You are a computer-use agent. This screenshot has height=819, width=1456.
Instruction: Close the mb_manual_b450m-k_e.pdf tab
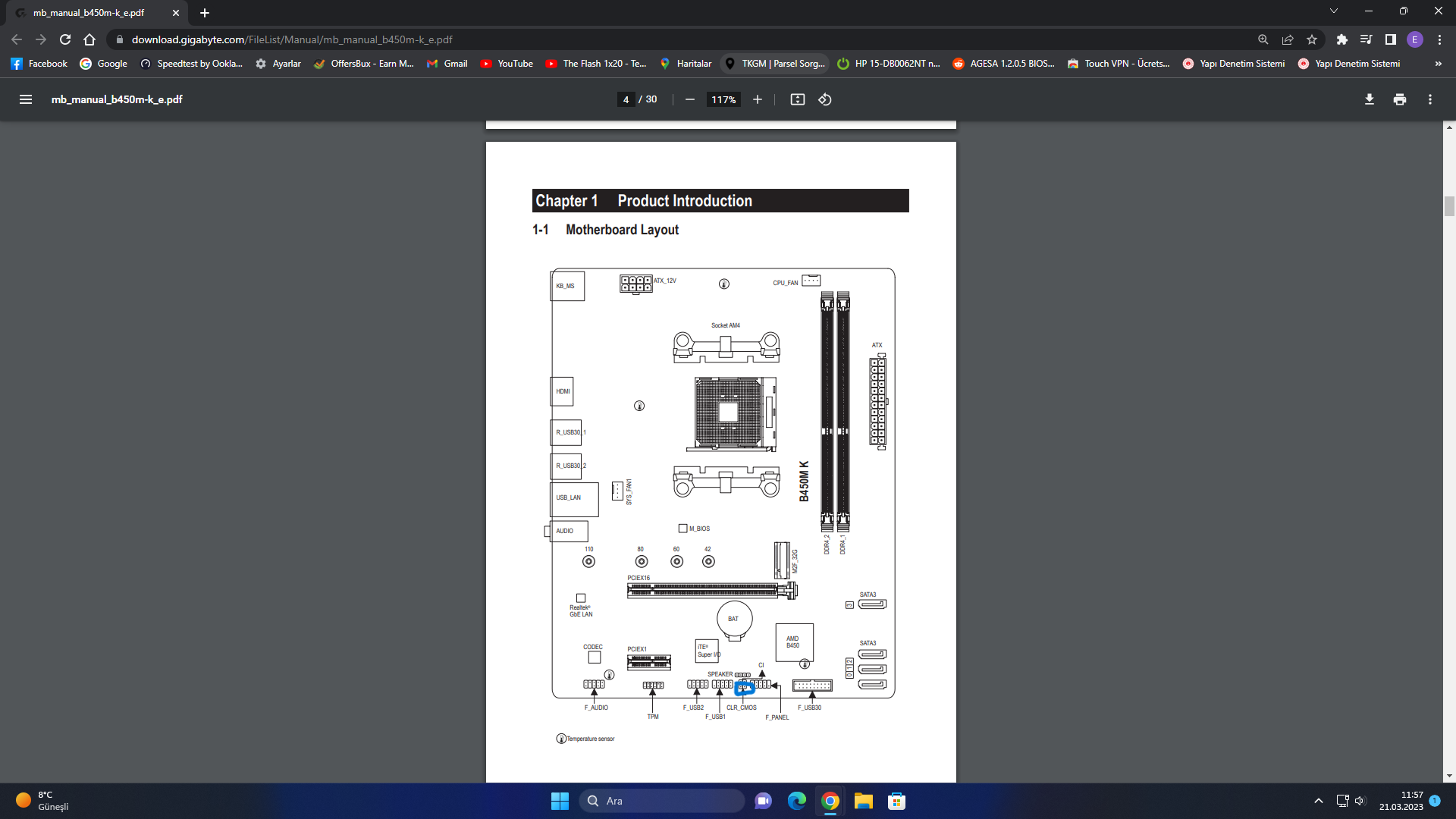coord(176,13)
